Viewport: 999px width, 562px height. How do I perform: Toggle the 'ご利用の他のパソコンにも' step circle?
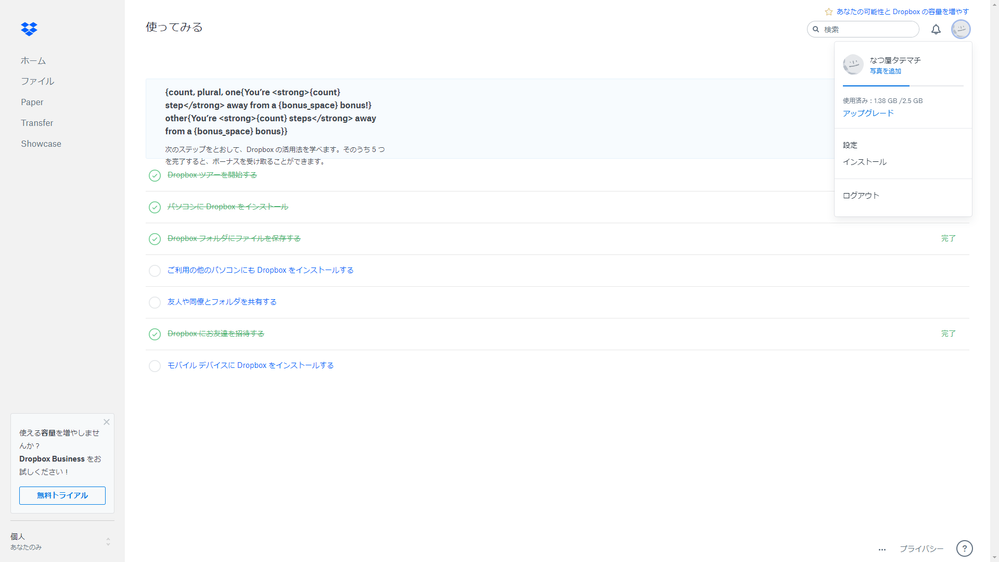click(155, 271)
